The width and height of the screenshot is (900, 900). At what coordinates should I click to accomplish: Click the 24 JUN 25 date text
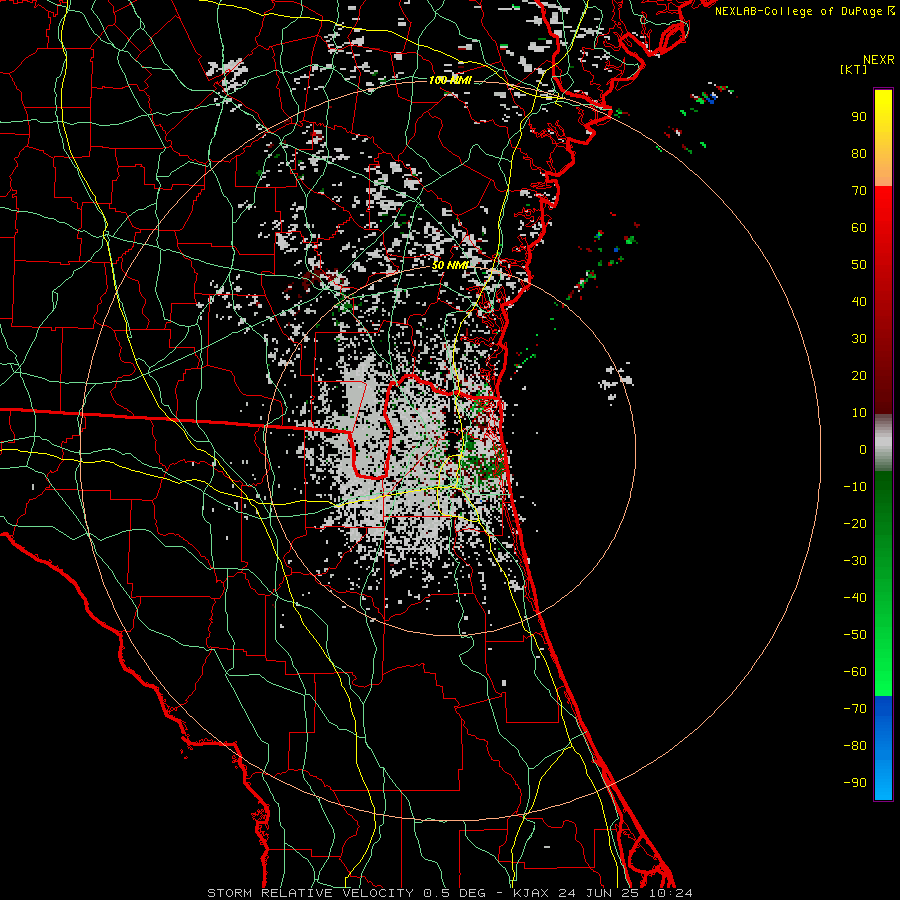click(599, 893)
